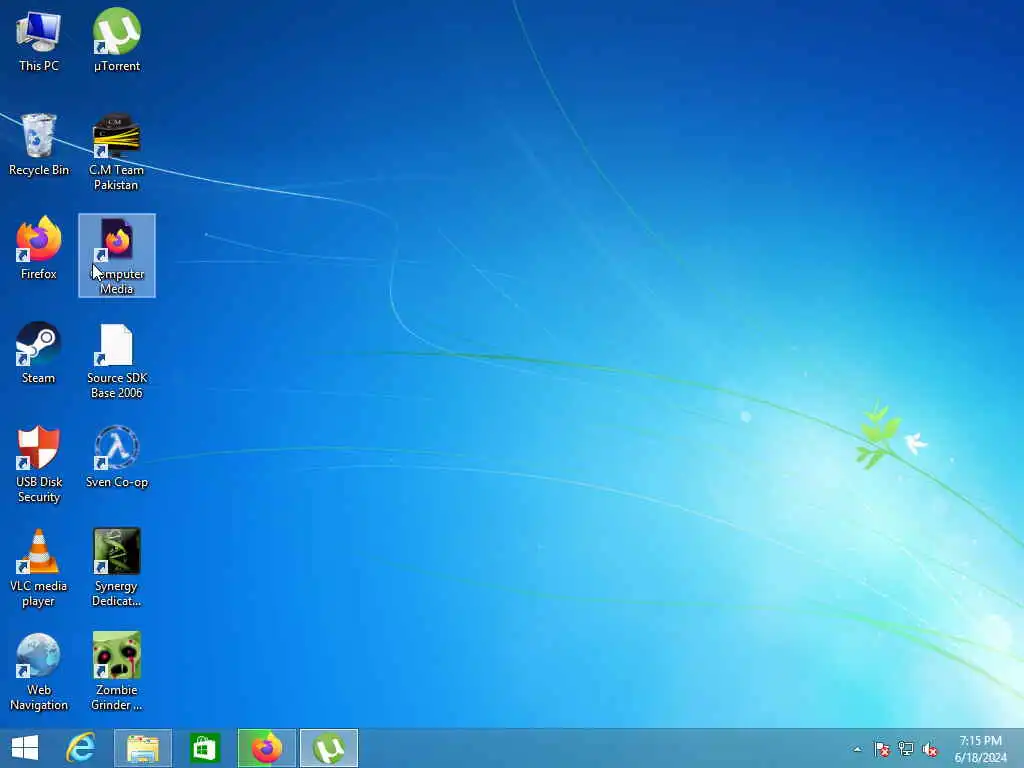1024x768 pixels.
Task: Open the network status tray icon
Action: click(906, 749)
